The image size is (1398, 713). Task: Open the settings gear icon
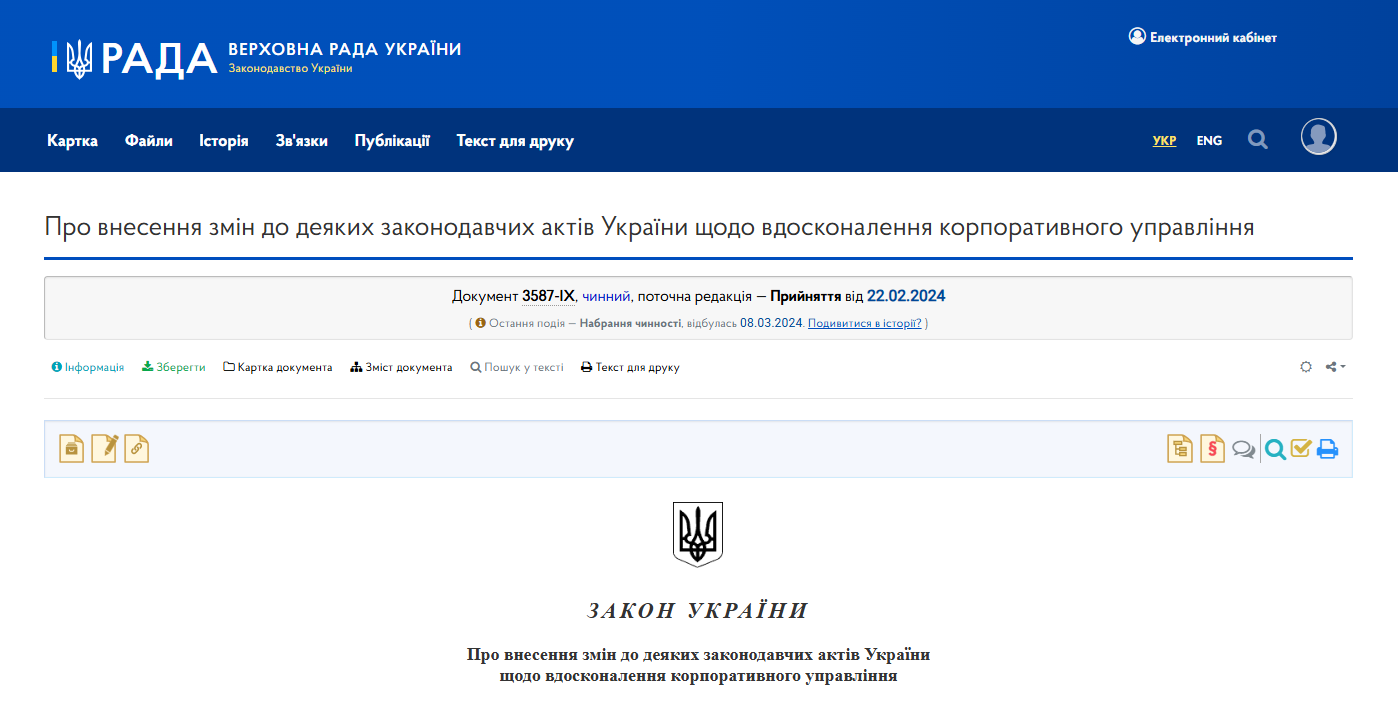1306,367
